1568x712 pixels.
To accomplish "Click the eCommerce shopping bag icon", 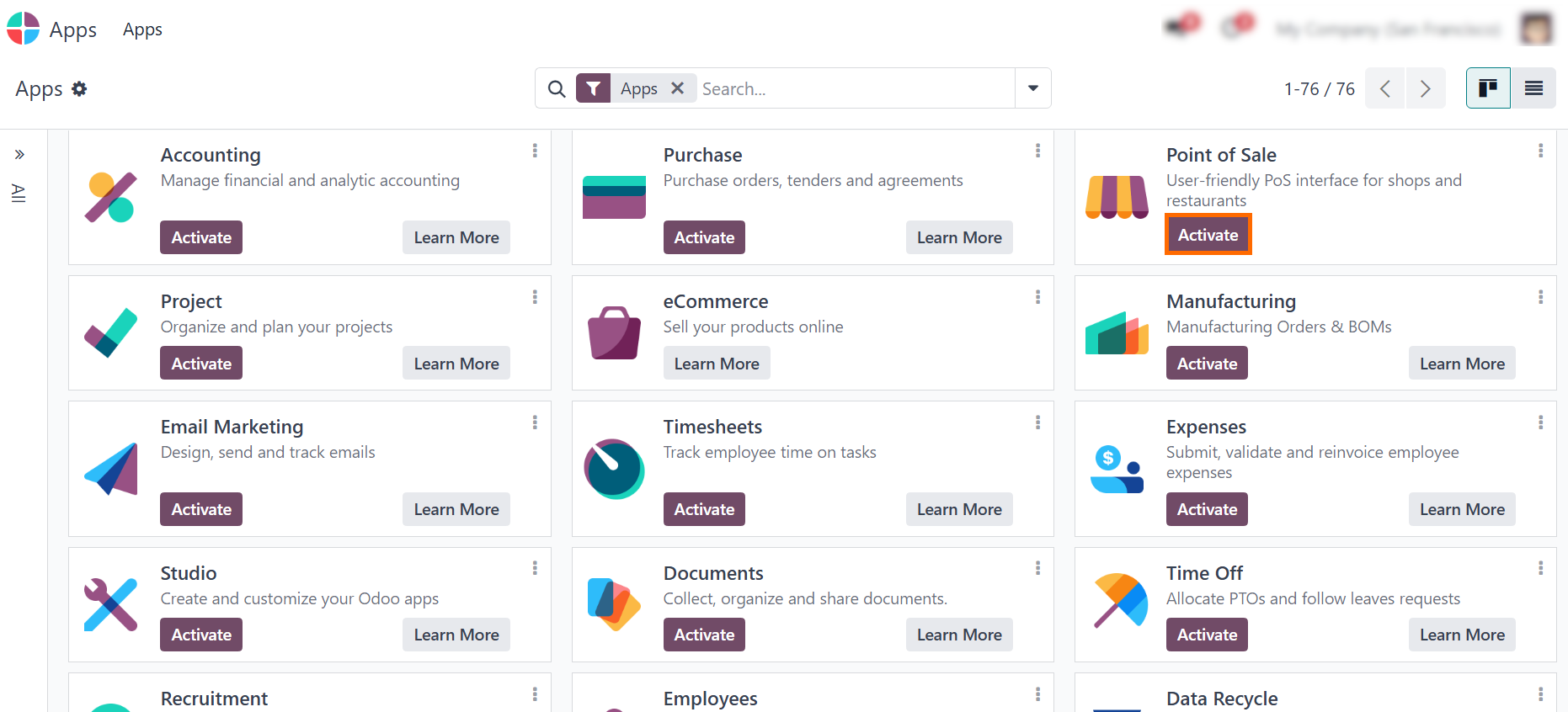I will point(614,332).
